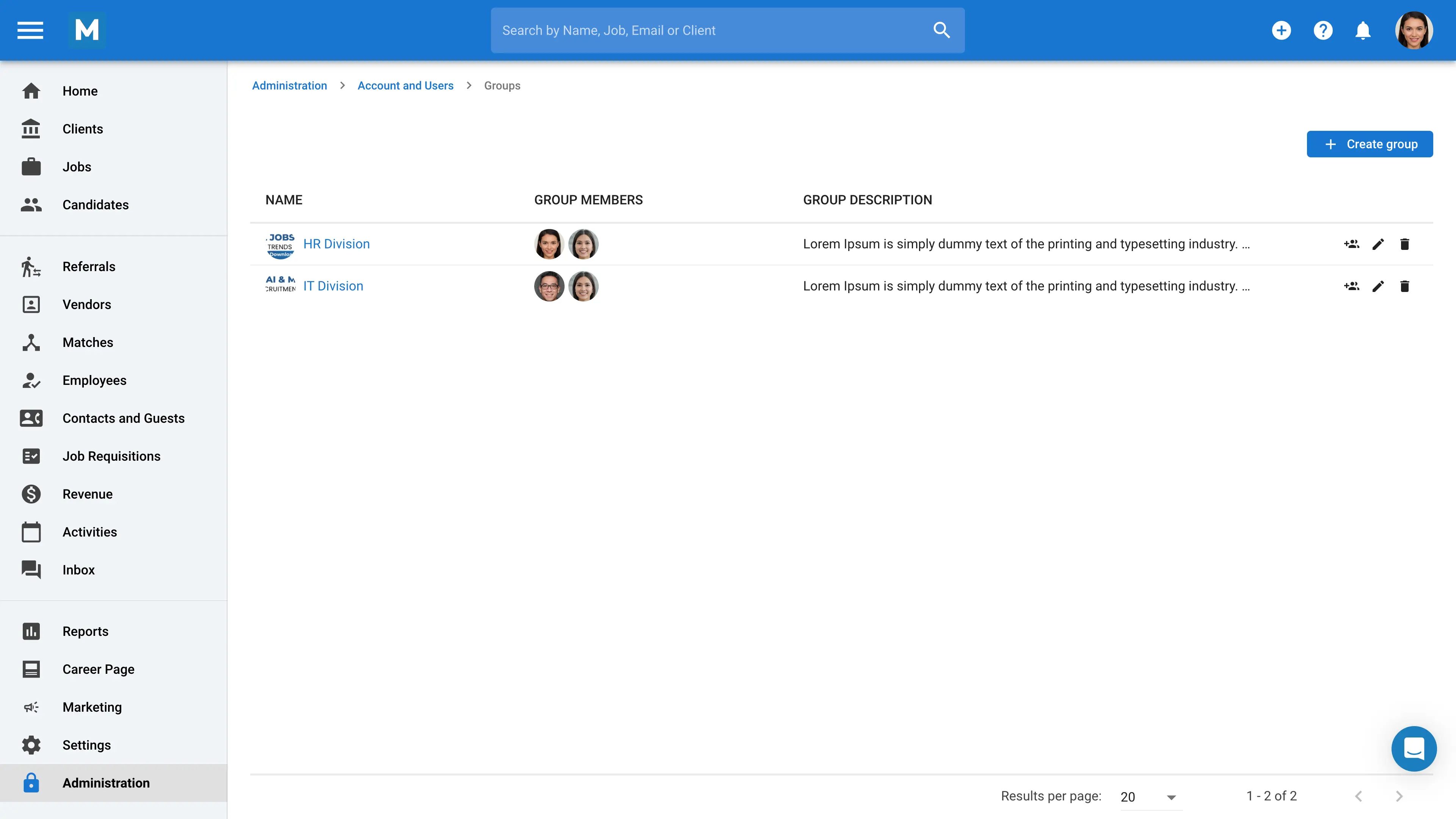Open Candidates in the sidebar
The image size is (1456, 819).
(95, 205)
